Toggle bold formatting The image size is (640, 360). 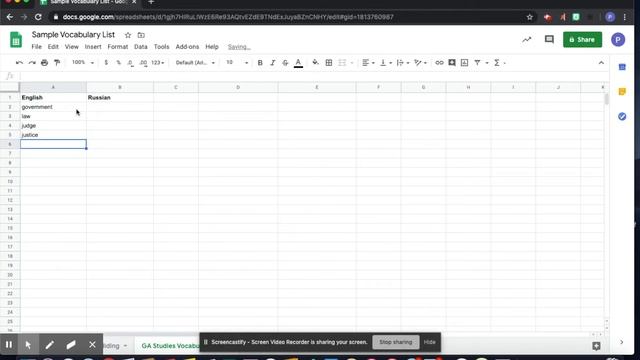260,63
